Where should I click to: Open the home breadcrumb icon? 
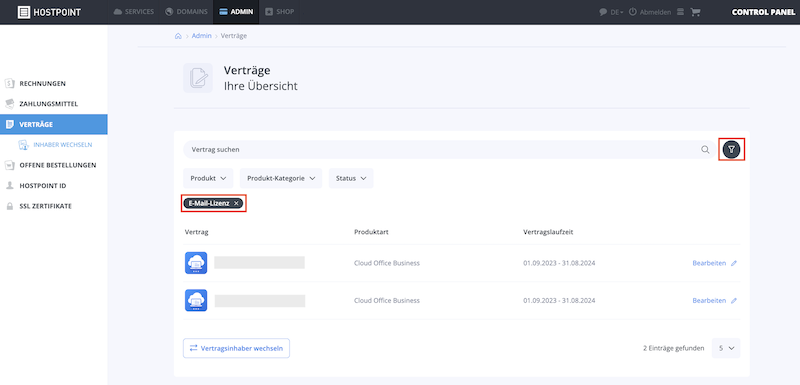(x=178, y=36)
